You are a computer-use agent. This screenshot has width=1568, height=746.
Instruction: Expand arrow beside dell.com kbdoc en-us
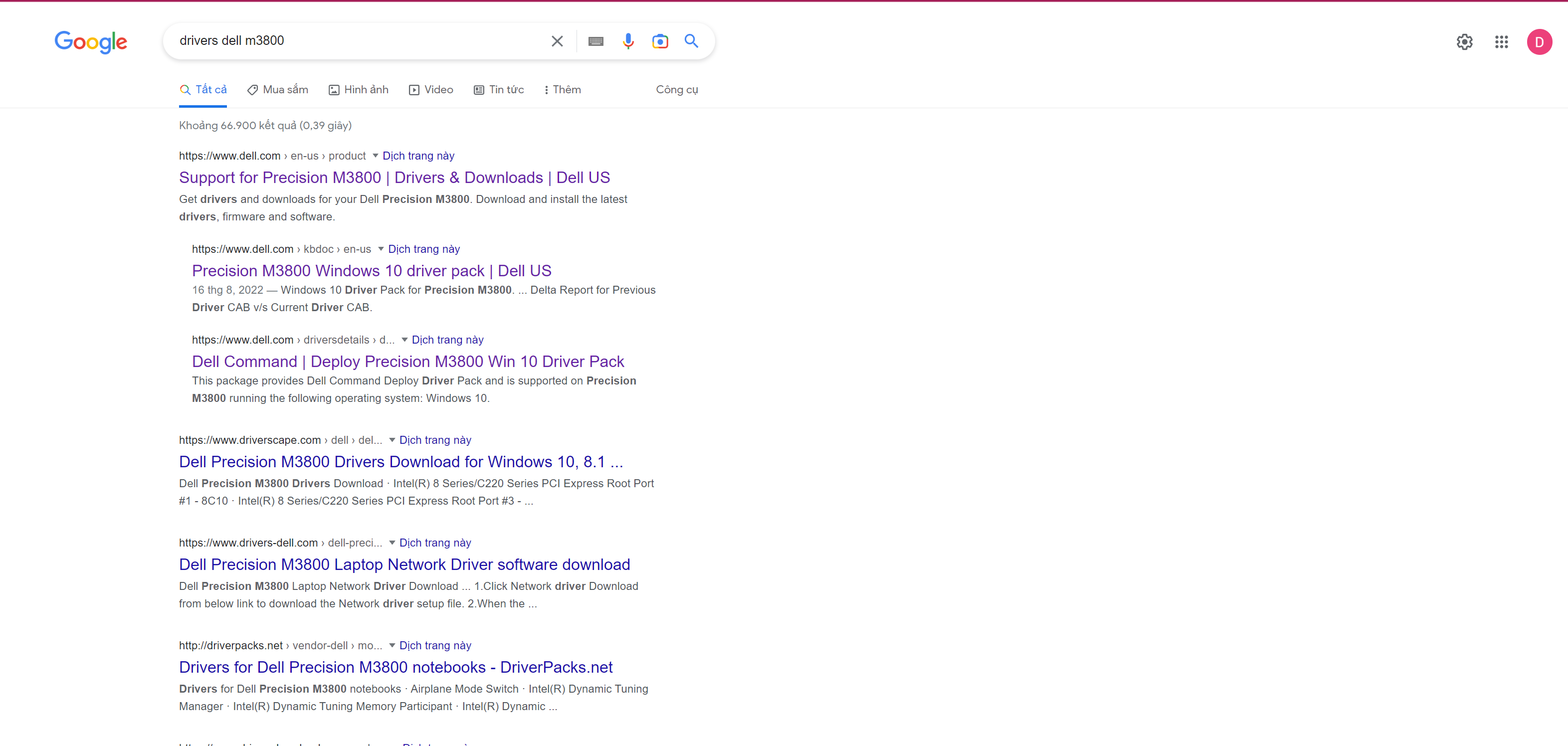(x=381, y=248)
